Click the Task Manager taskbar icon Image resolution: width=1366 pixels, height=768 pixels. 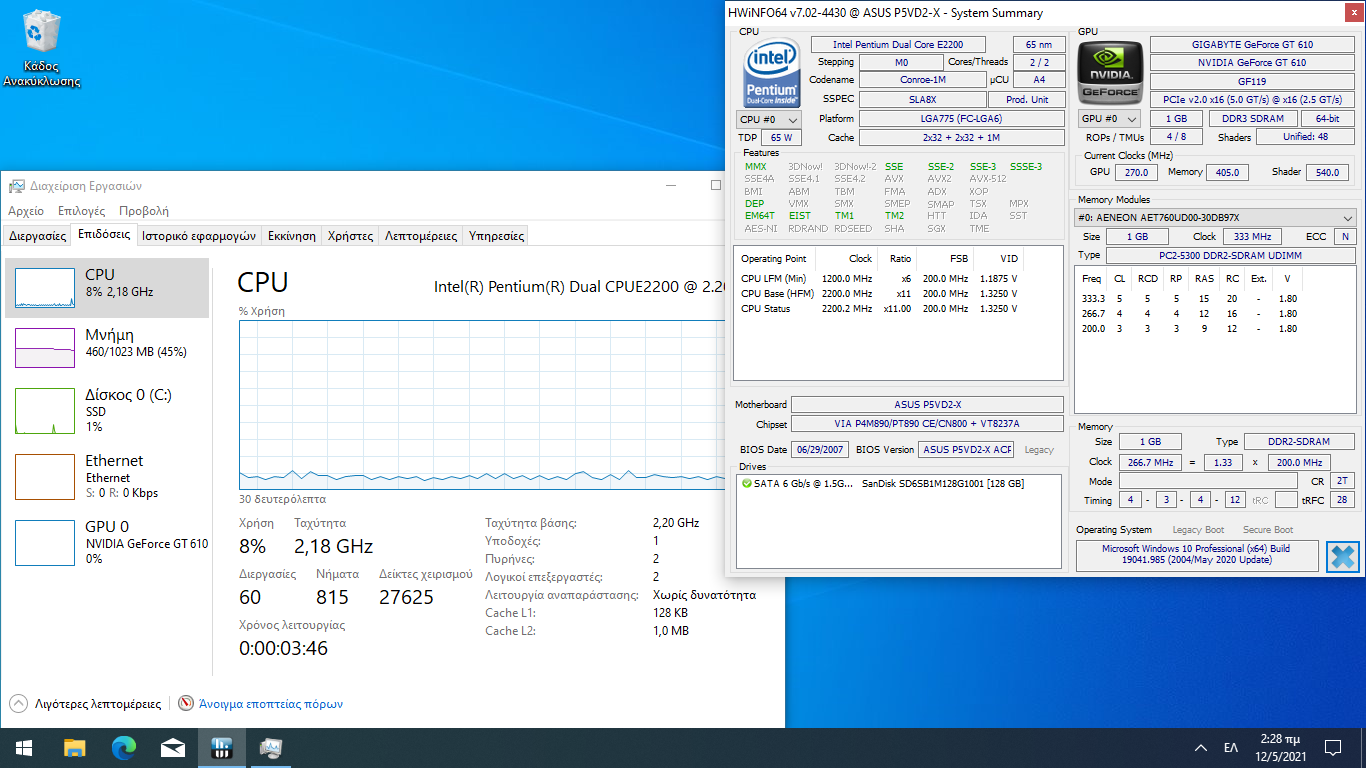[271, 747]
